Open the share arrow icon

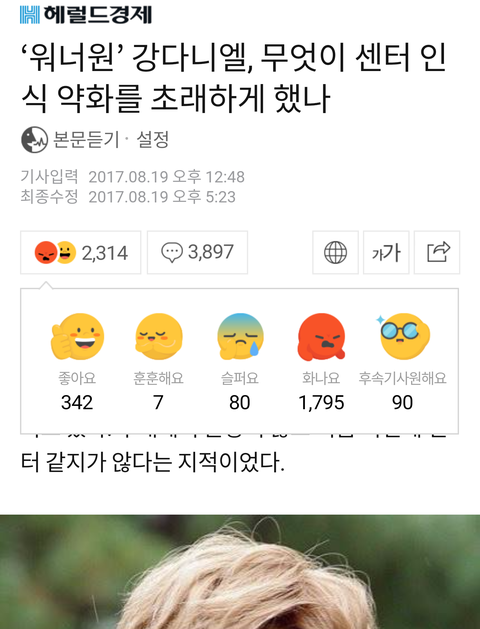(437, 252)
